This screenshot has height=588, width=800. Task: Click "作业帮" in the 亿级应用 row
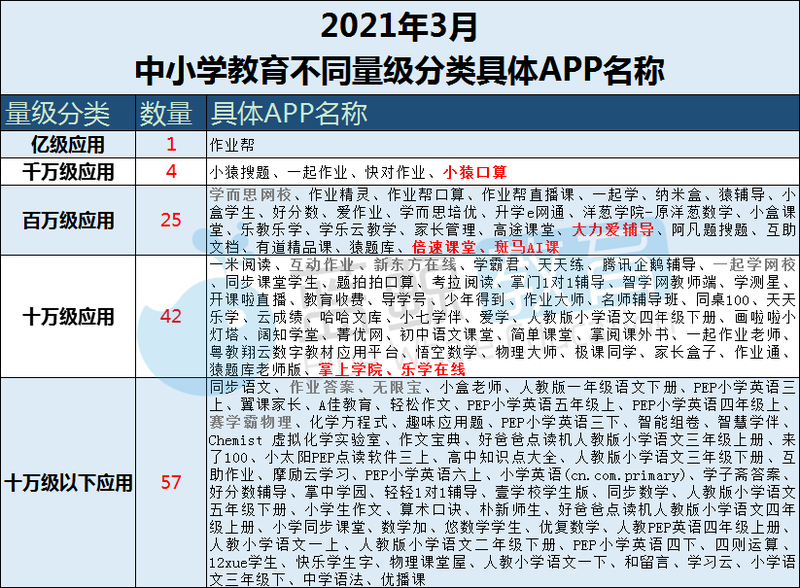click(x=232, y=145)
